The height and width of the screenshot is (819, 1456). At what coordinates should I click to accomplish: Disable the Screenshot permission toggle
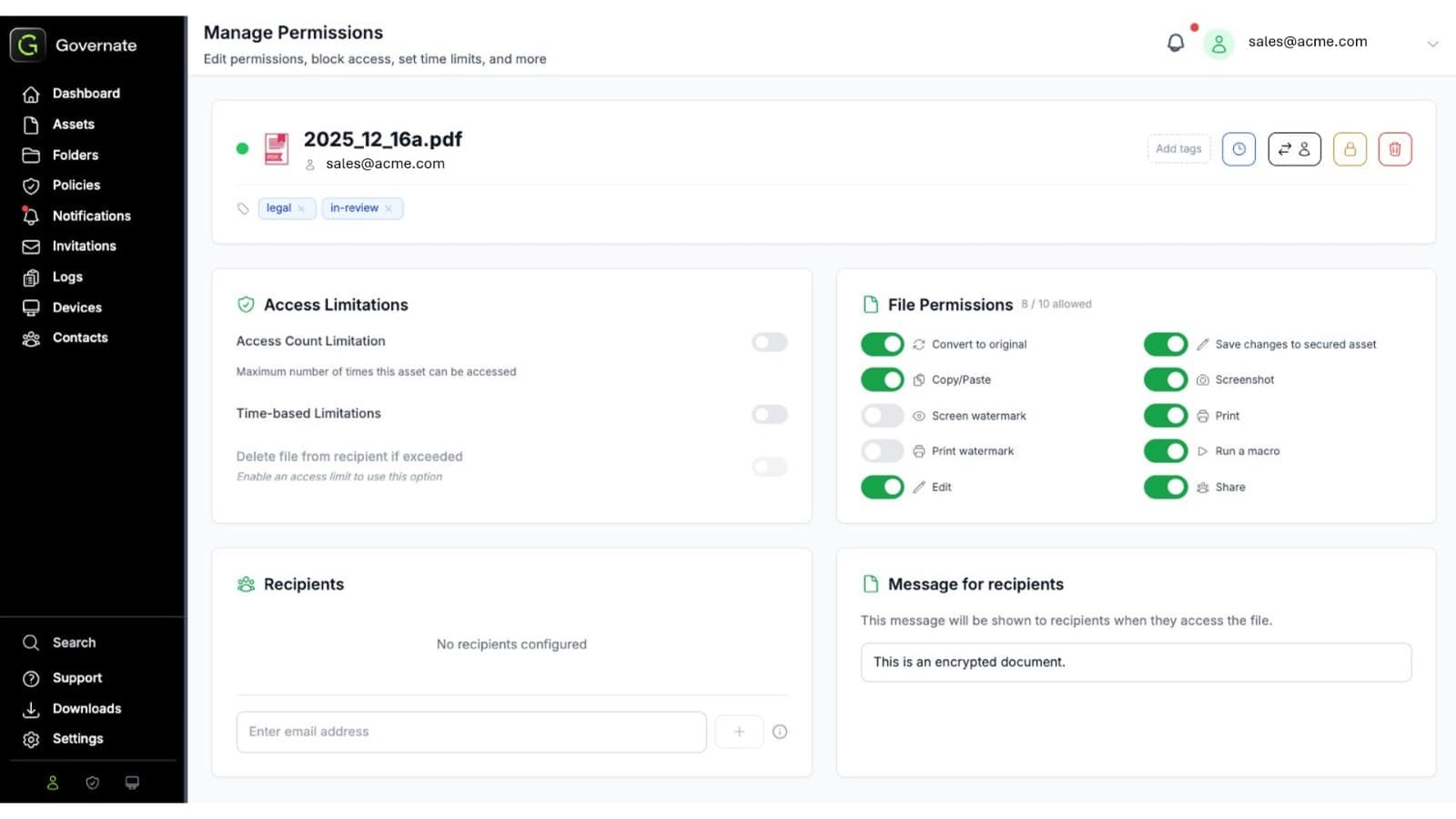tap(1165, 379)
